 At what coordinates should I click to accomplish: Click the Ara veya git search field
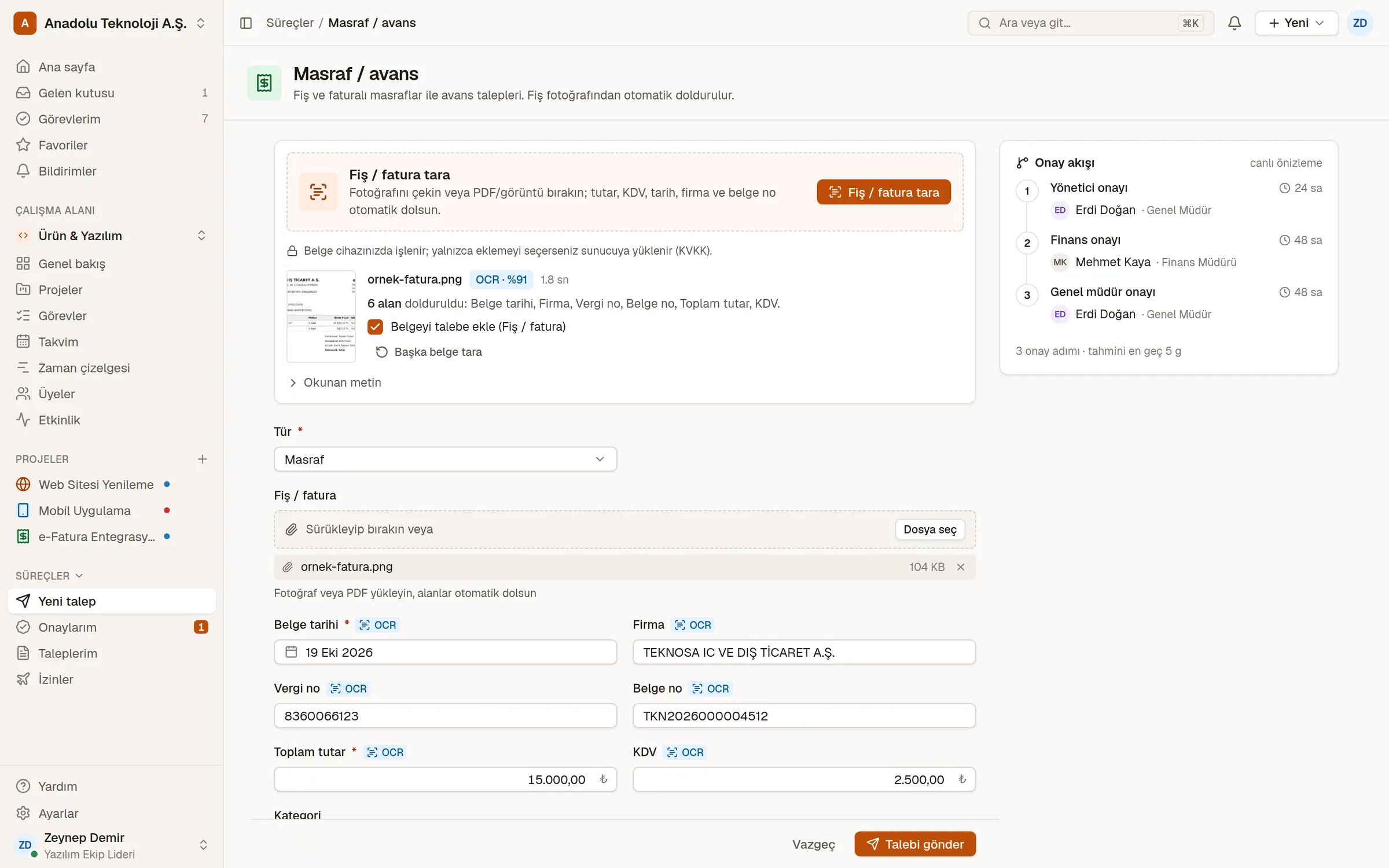(1090, 23)
